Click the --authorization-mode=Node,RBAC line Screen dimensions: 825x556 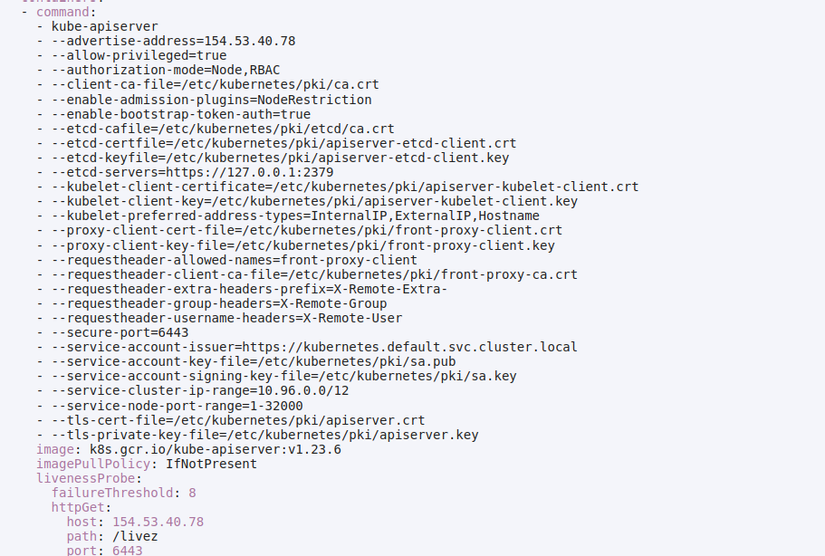(166, 70)
